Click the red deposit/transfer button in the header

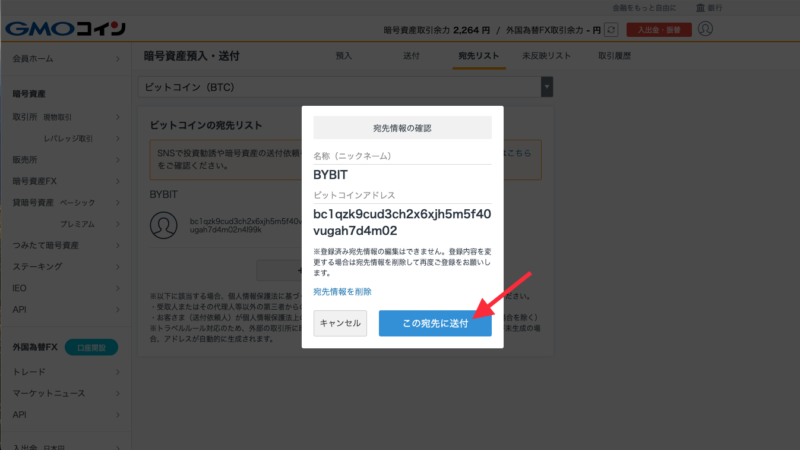[659, 30]
